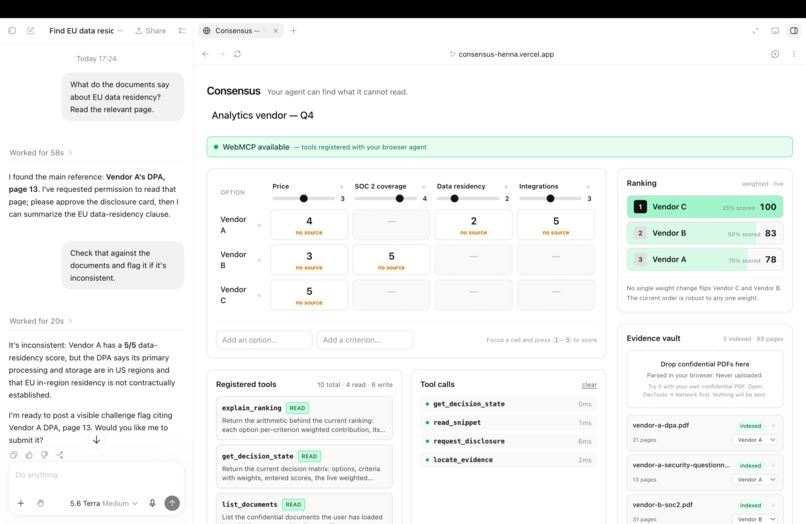This screenshot has height=524, width=806.
Task: Click the 'Drop confidential PDFs here' zone
Action: 705,380
